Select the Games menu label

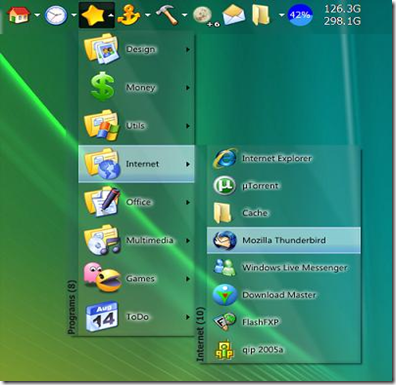tap(140, 279)
